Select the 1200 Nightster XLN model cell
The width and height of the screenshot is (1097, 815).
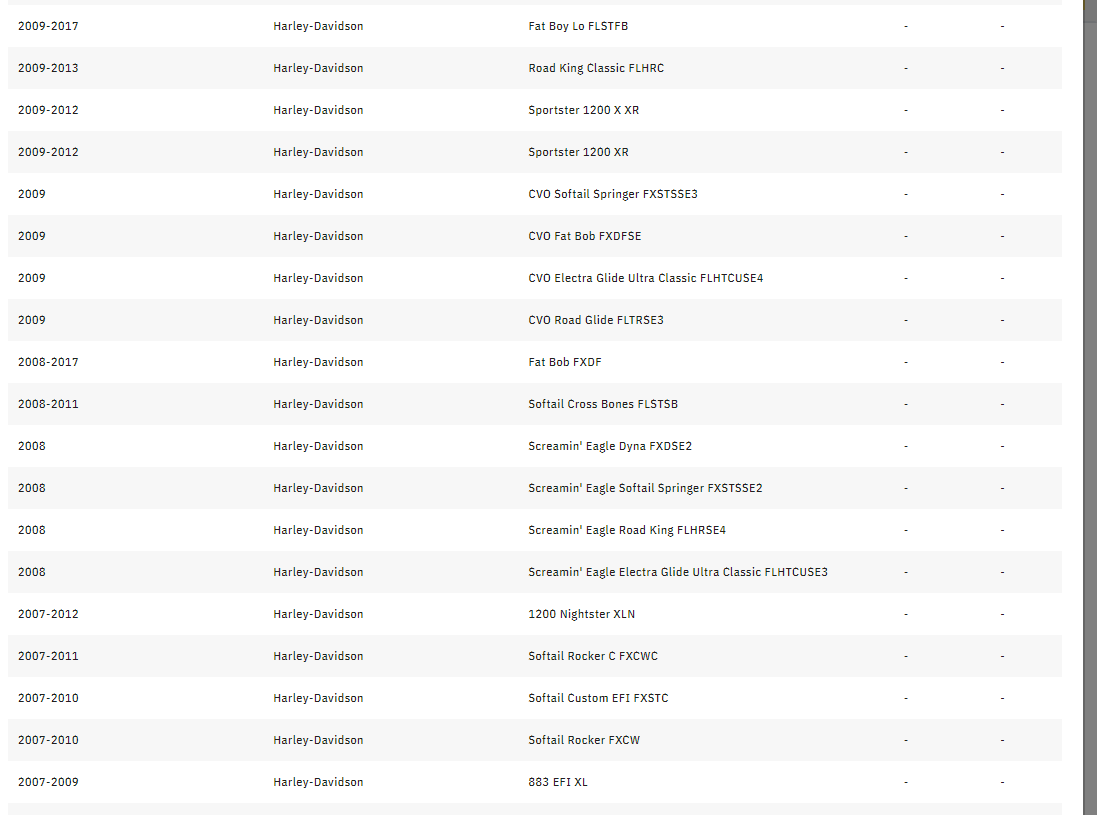pos(581,614)
